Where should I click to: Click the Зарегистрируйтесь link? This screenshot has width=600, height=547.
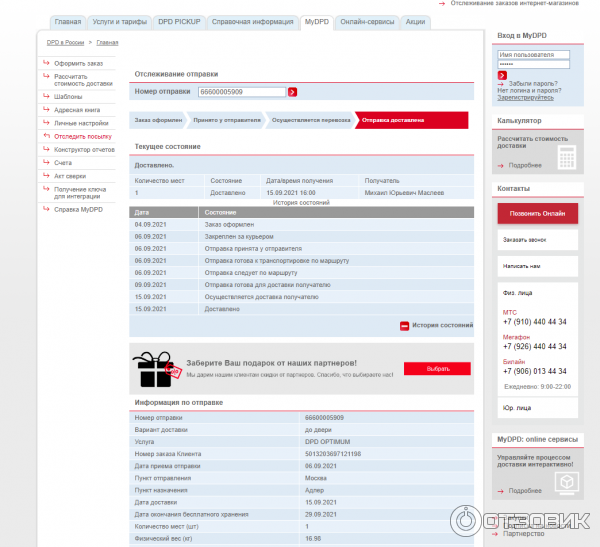coord(525,97)
